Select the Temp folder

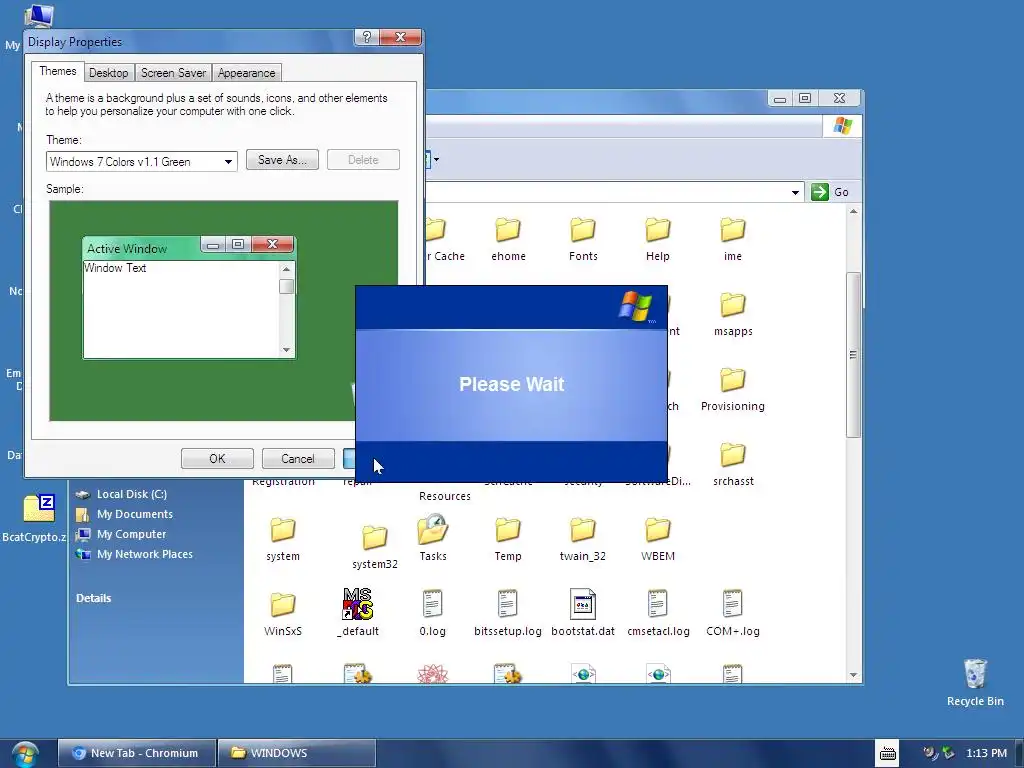pyautogui.click(x=507, y=539)
